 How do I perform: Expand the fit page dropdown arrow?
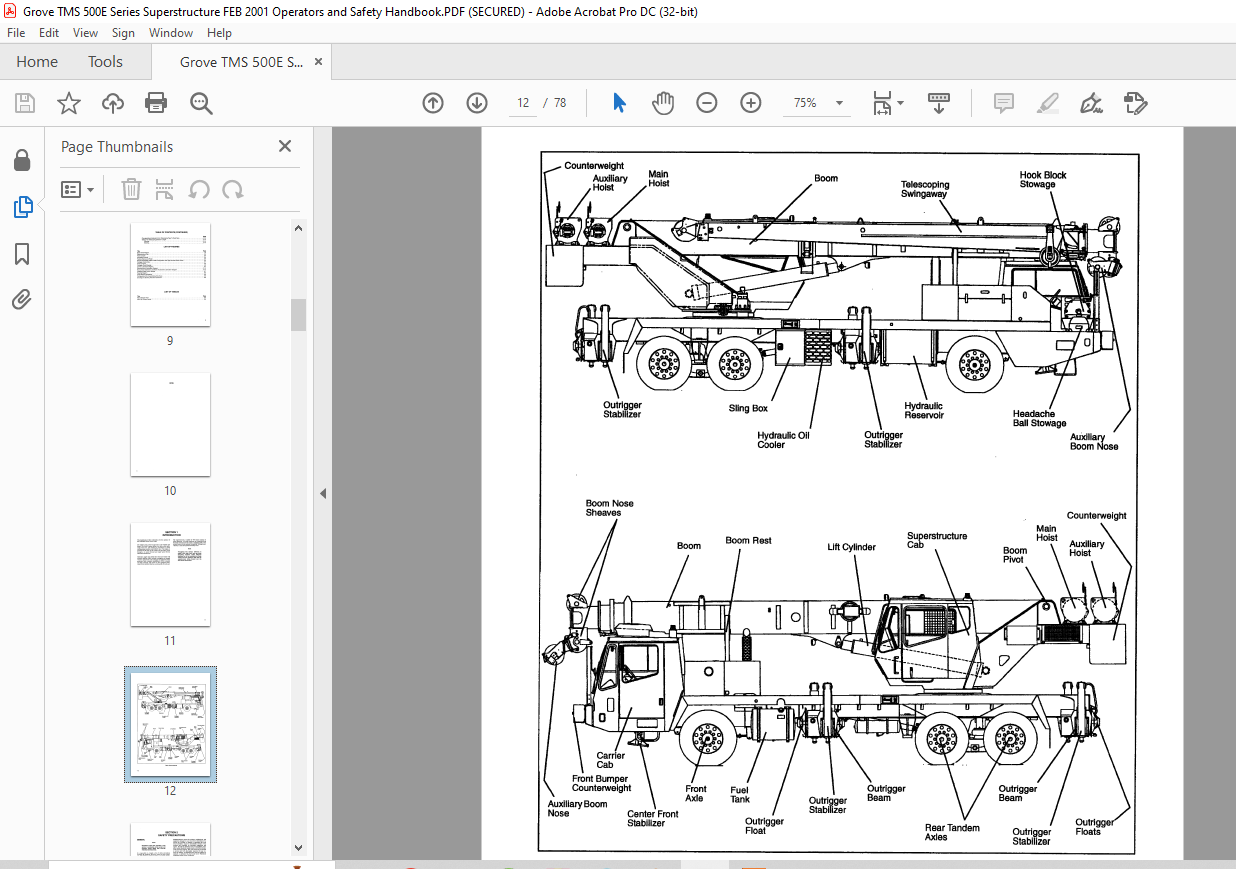[900, 103]
